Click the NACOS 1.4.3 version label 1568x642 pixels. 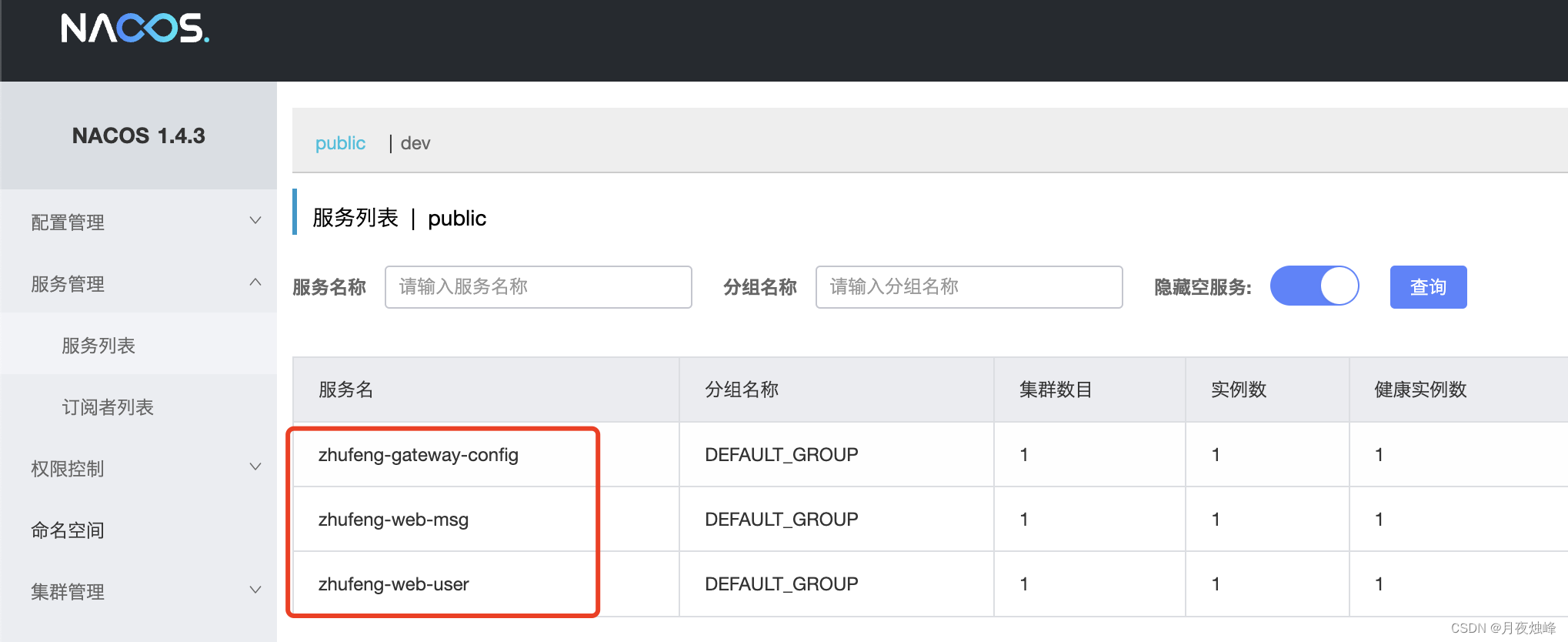coord(138,135)
